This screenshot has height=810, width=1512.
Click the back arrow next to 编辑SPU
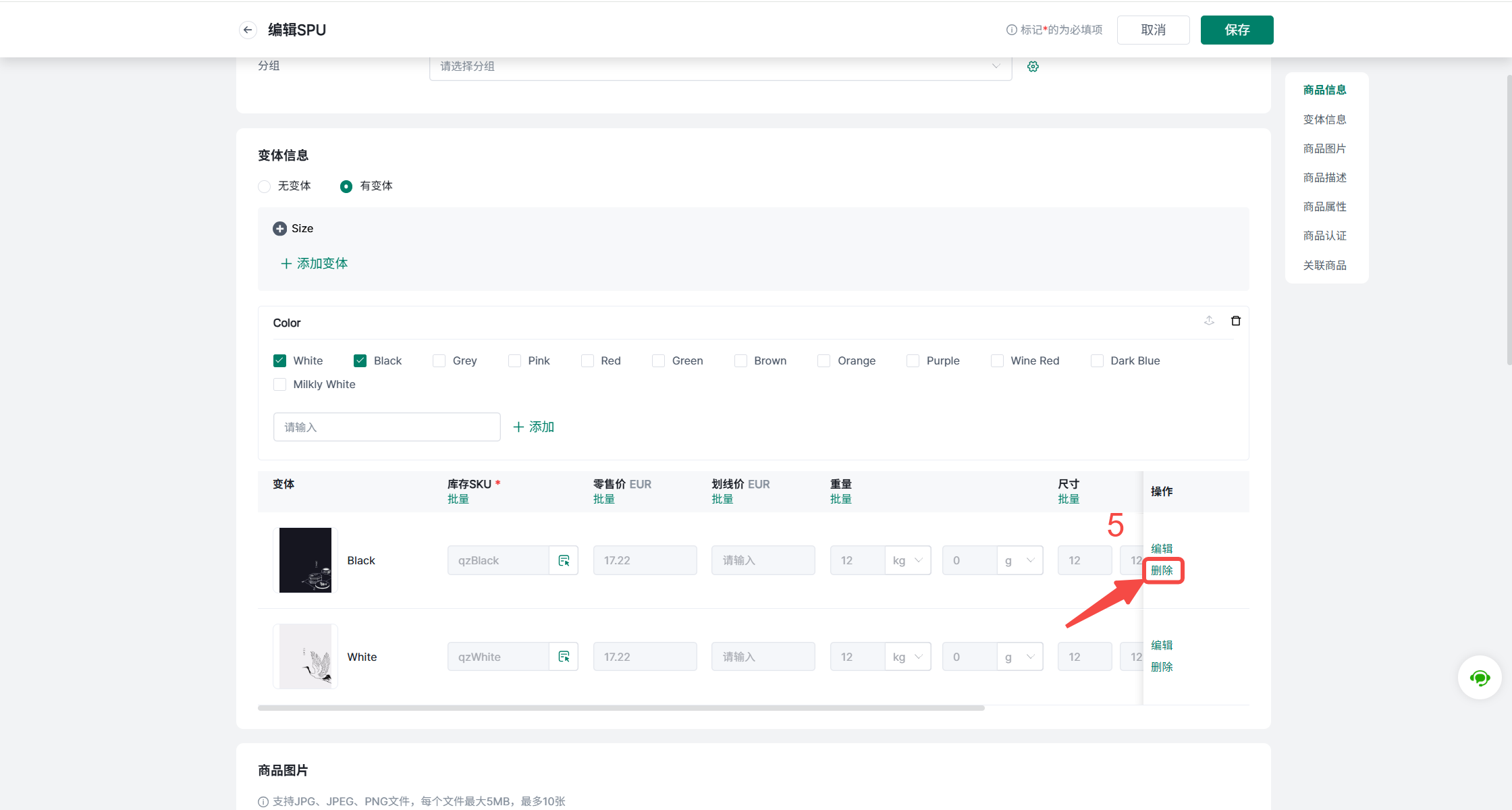click(x=248, y=30)
